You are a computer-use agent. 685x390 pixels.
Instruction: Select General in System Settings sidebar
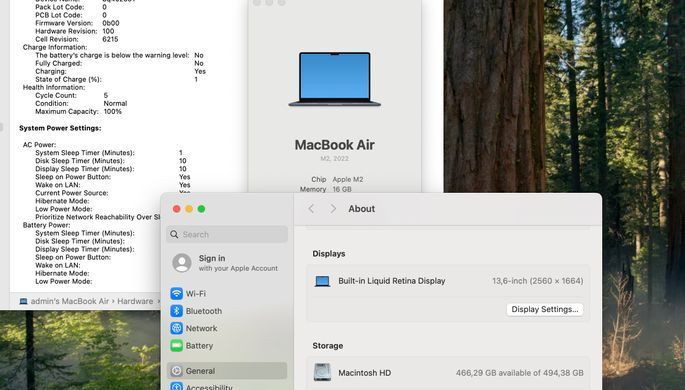[x=227, y=371]
